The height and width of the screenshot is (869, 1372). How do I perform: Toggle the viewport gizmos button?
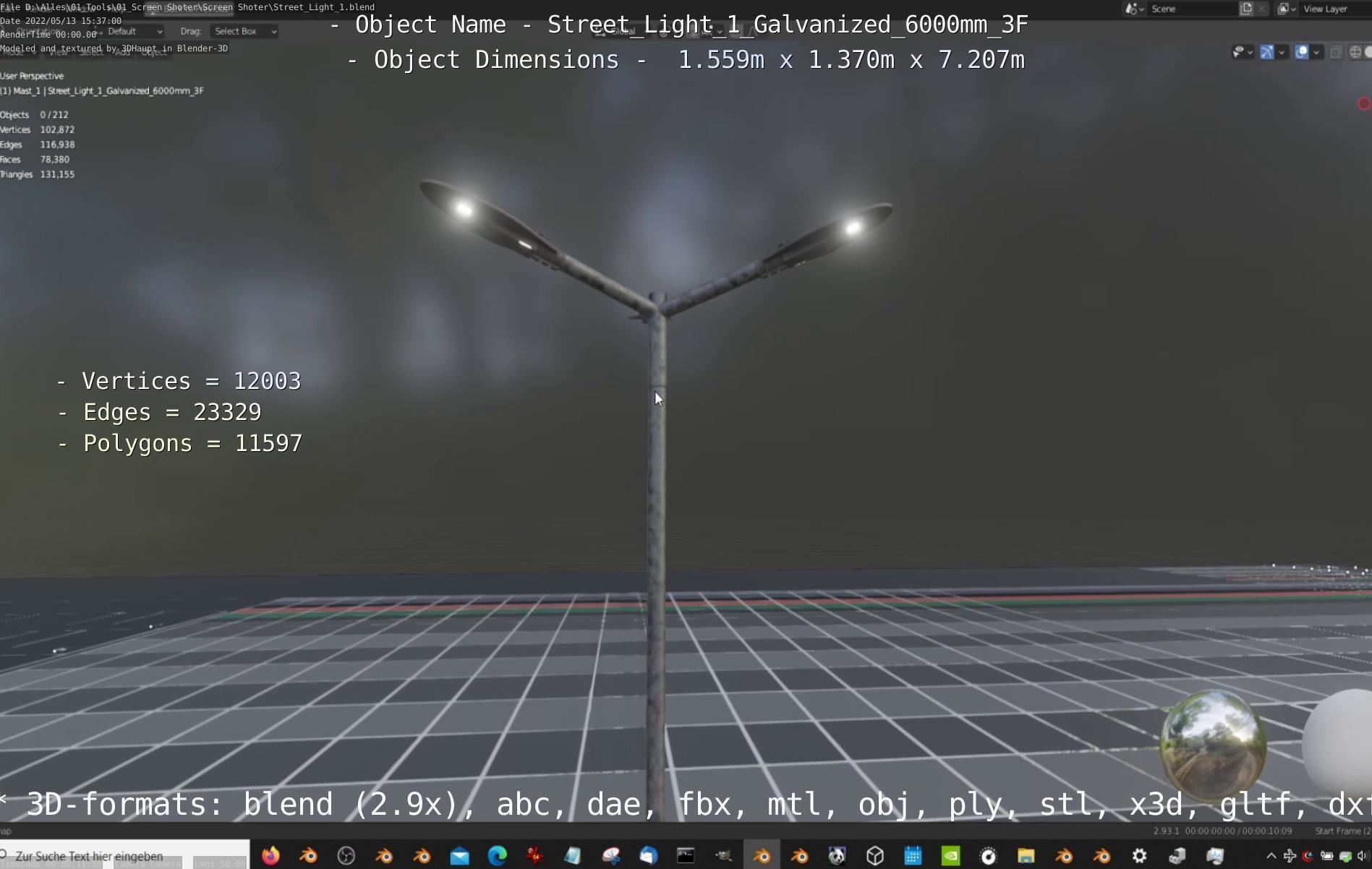click(x=1267, y=51)
